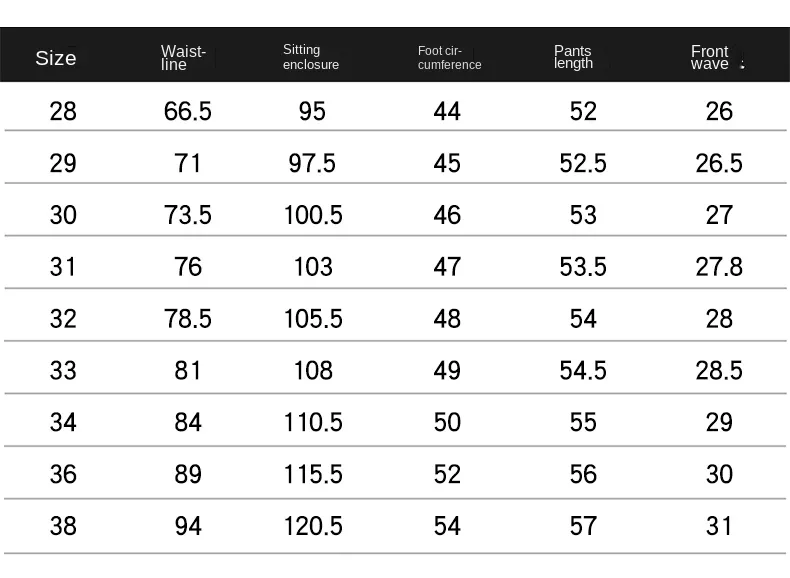The image size is (790, 578).
Task: Click waistline value 81
Action: coord(187,371)
